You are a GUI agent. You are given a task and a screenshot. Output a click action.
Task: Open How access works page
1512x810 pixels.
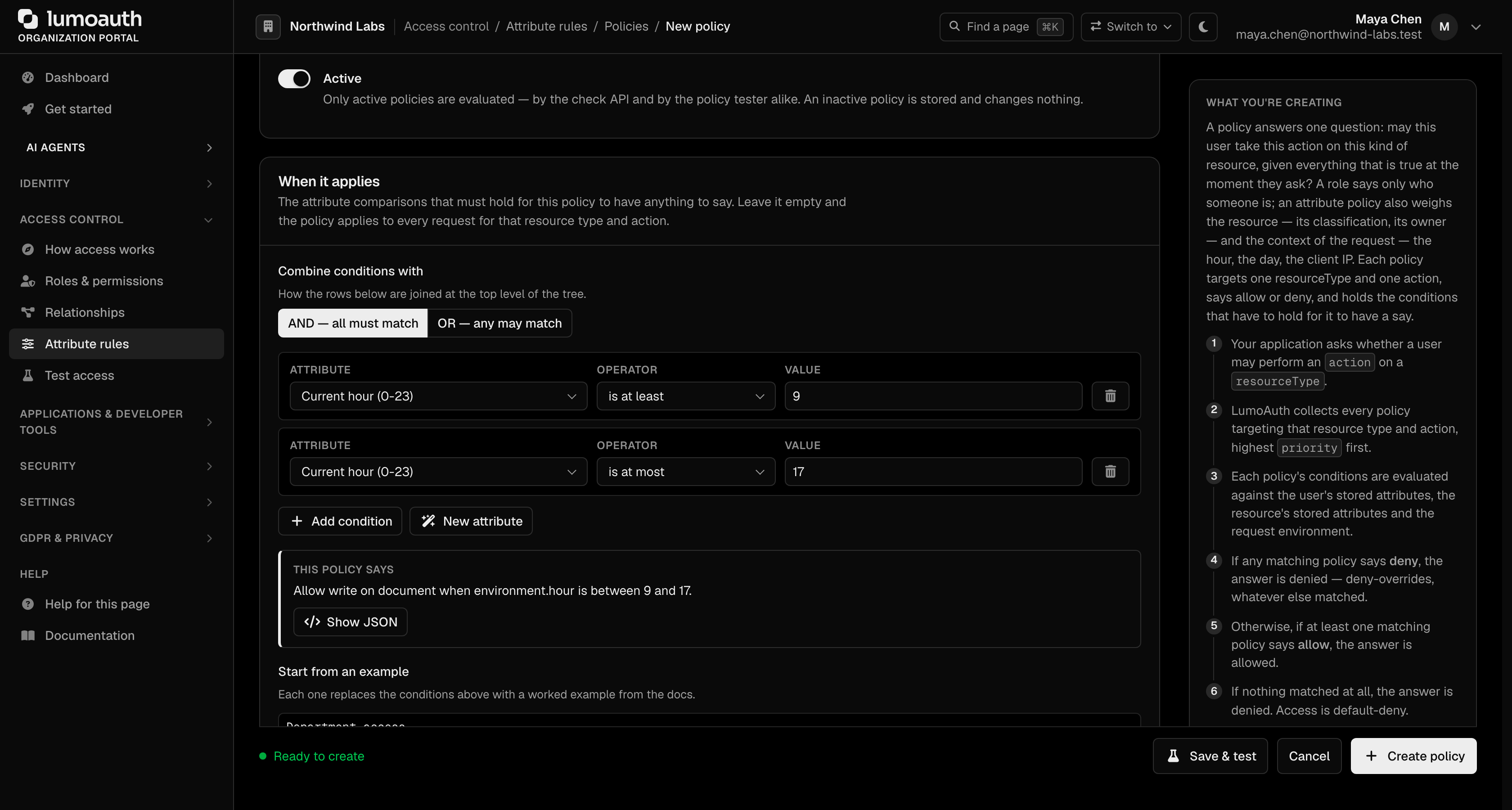click(x=116, y=249)
